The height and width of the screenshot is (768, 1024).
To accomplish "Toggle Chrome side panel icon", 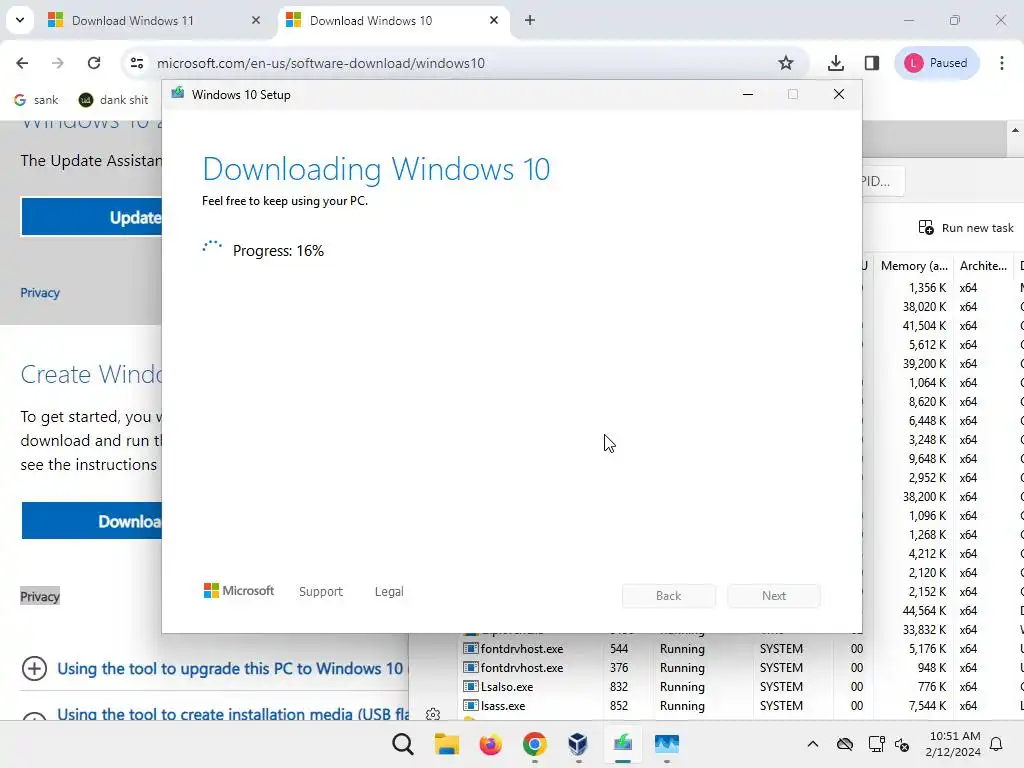I will click(872, 63).
